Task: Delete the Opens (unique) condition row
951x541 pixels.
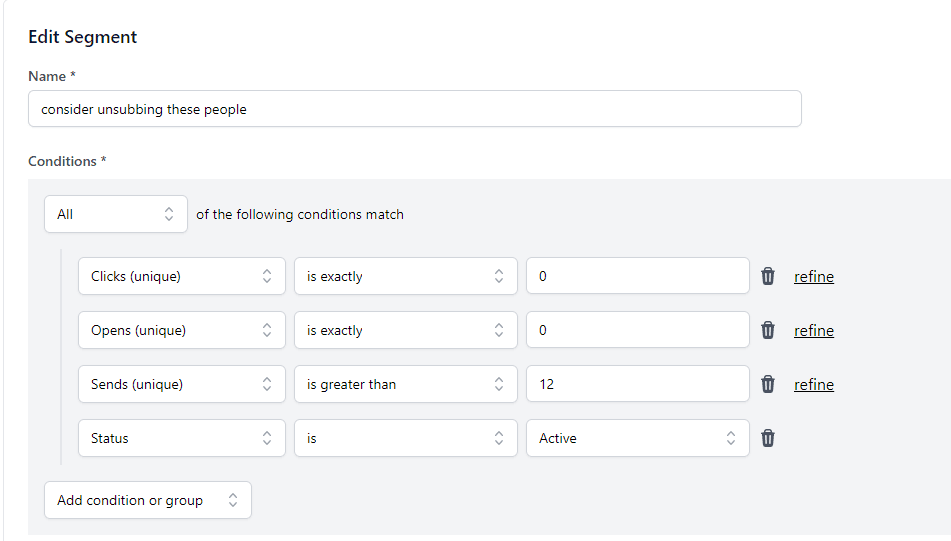Action: pyautogui.click(x=768, y=331)
